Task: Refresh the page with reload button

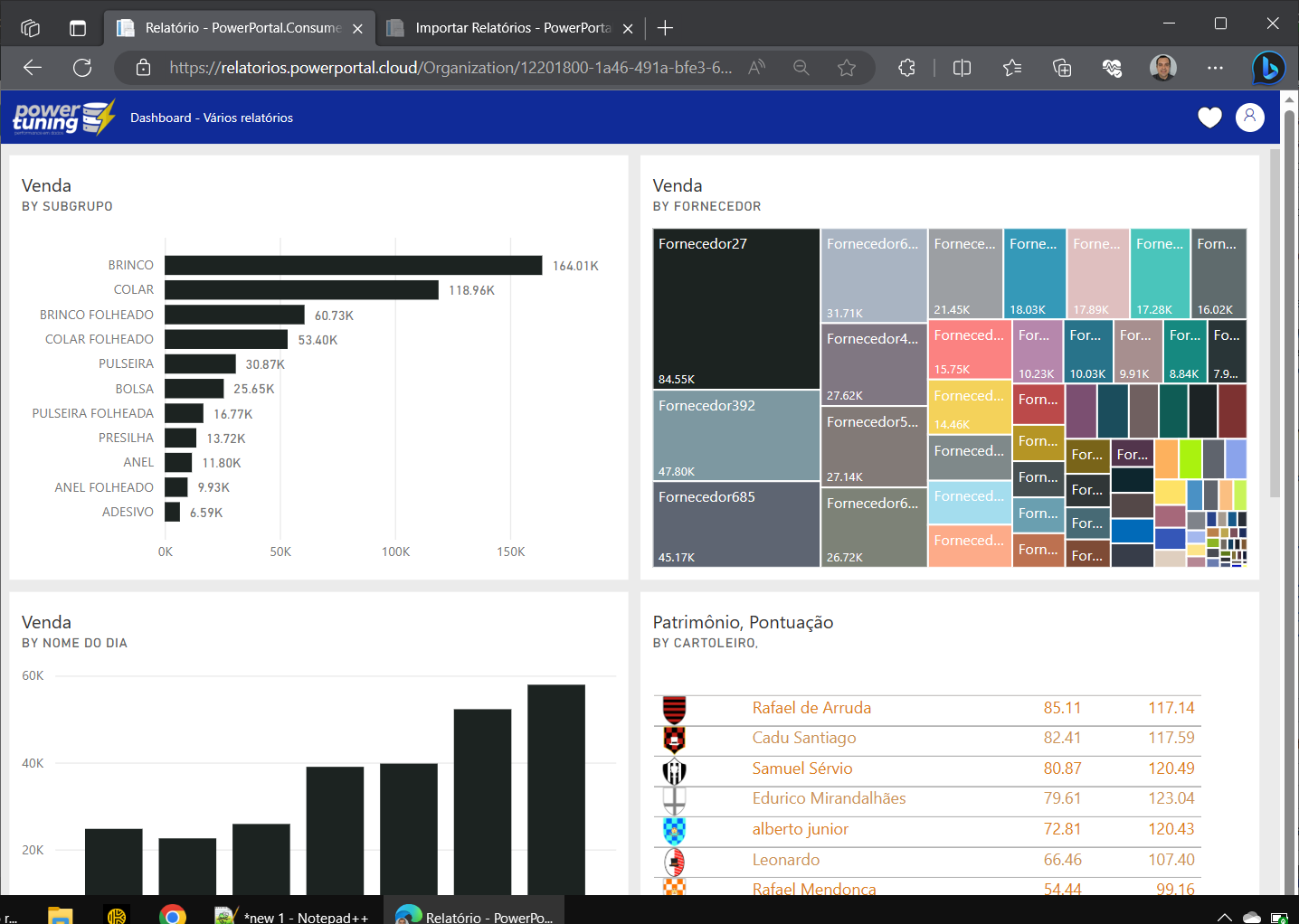Action: click(x=82, y=68)
